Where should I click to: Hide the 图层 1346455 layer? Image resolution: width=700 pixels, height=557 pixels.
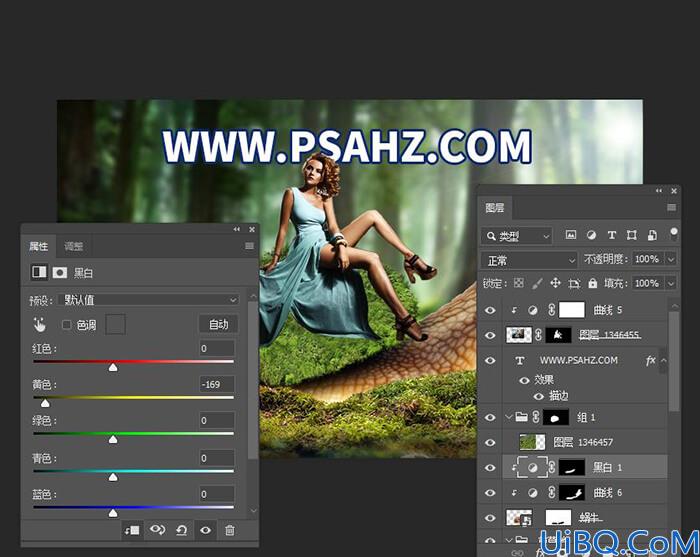coord(490,335)
